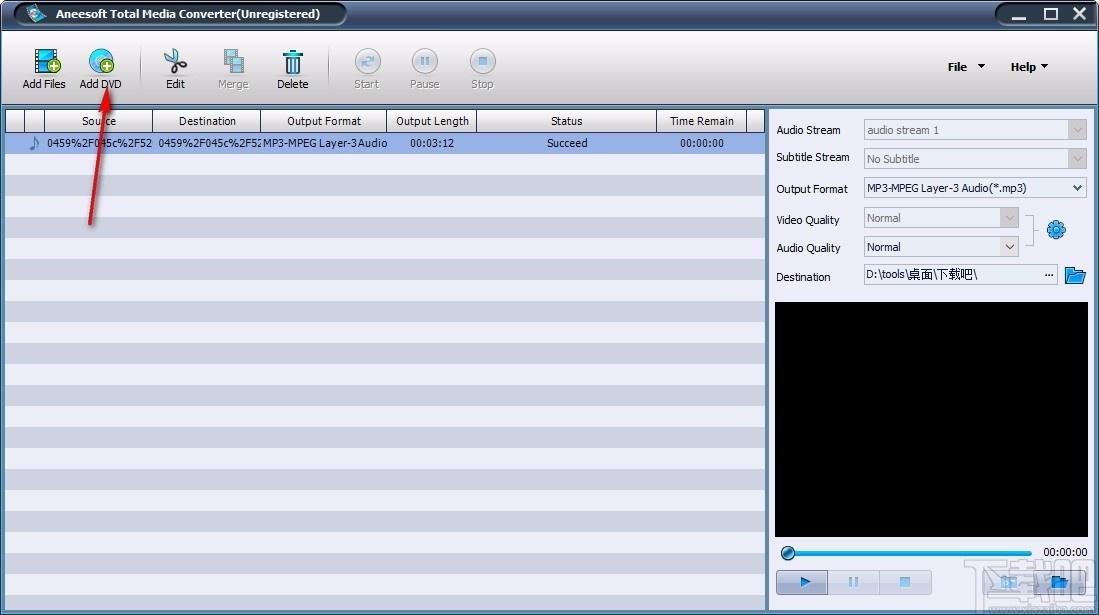
Task: Click the Destination column header
Action: [207, 121]
